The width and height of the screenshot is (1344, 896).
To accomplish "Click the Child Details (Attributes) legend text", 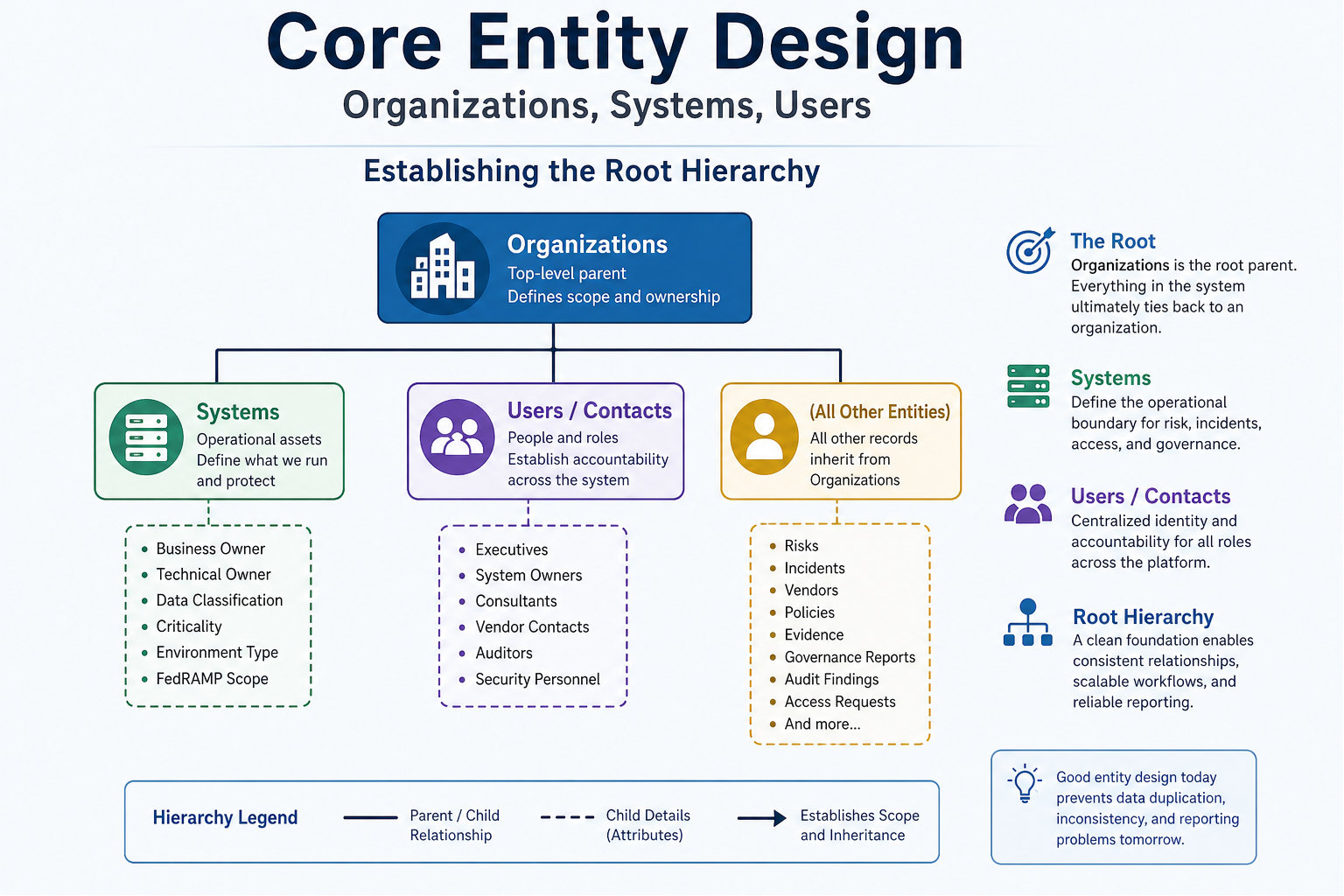I will point(647,825).
